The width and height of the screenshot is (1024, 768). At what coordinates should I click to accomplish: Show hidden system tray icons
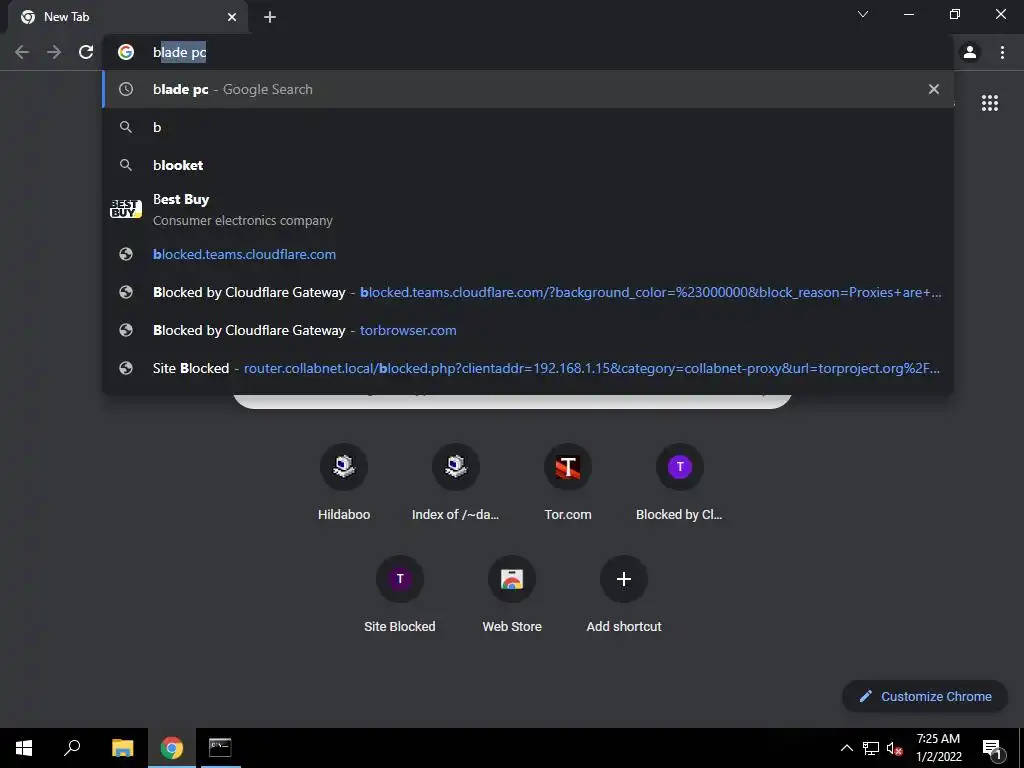click(x=846, y=748)
